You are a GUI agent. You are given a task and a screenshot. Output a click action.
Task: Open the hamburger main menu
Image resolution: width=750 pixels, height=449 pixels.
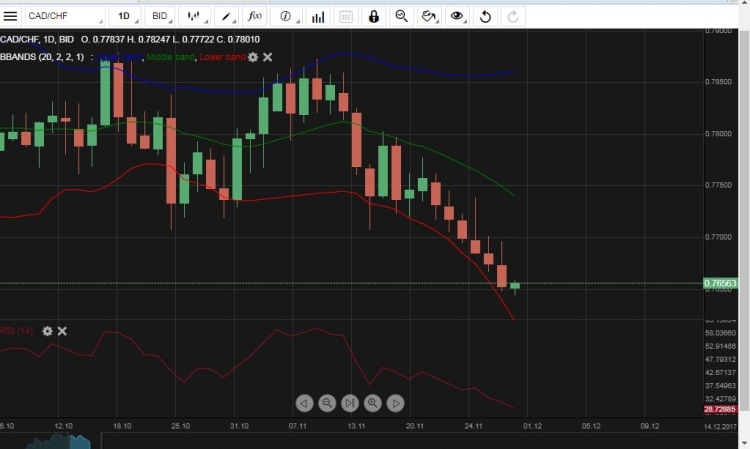11,16
